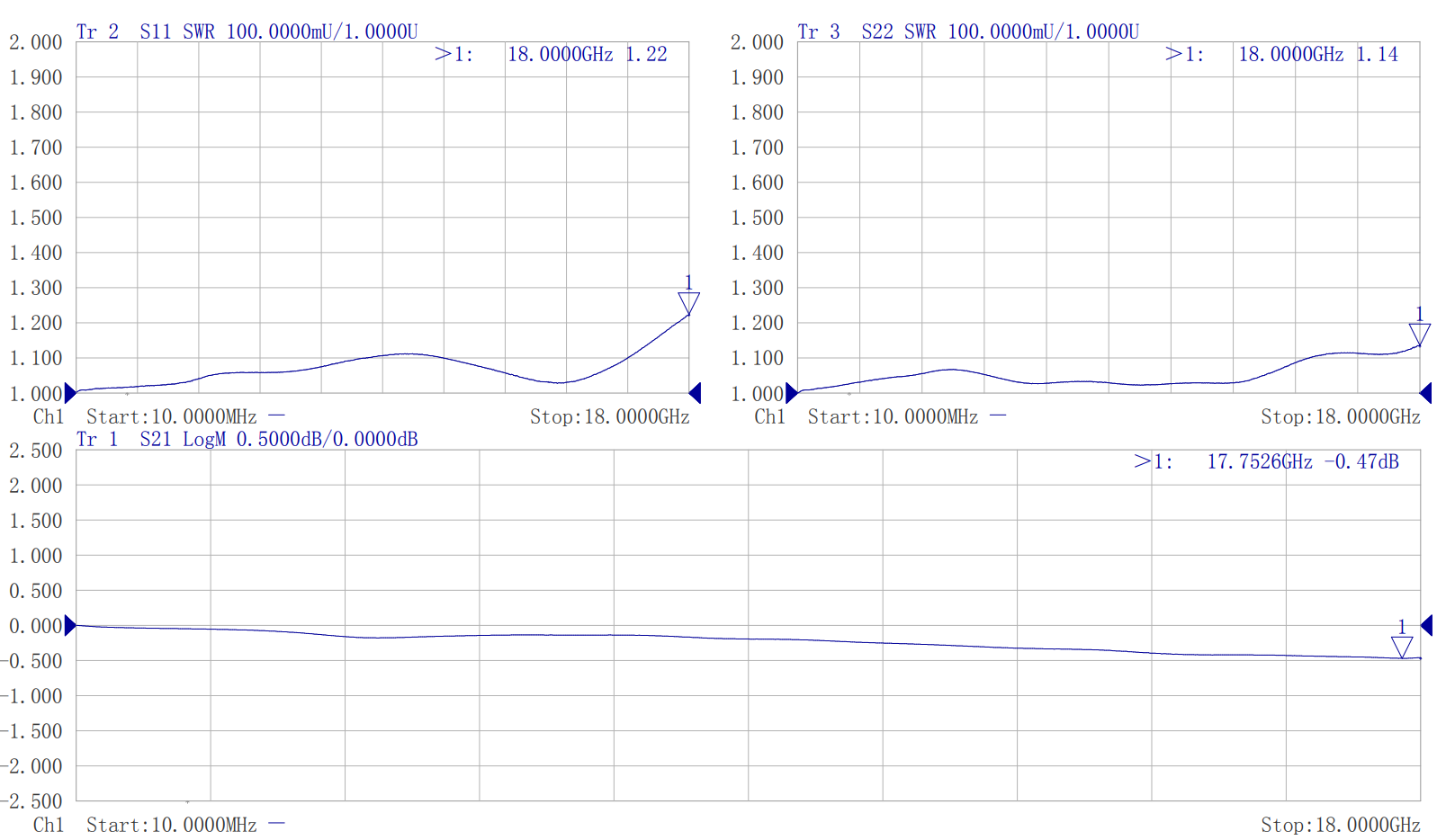Click marker 1 triangle on S22 trace

tap(1419, 334)
